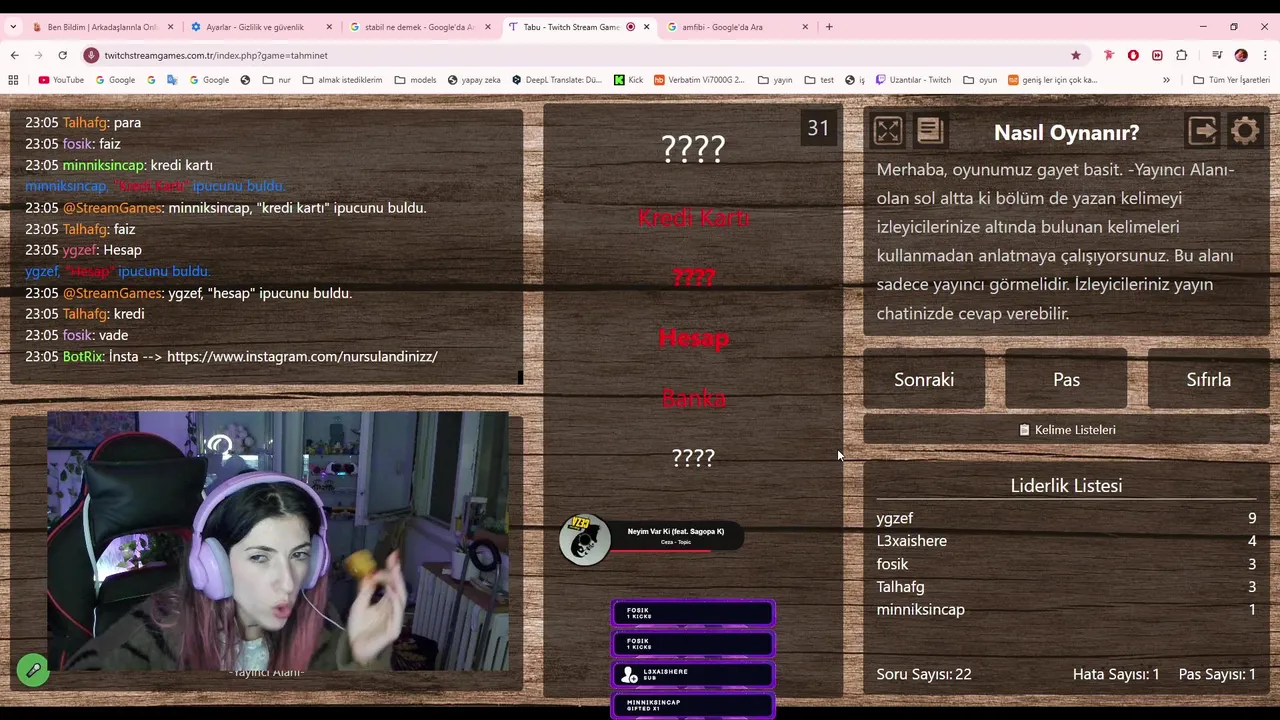Open the yapay zeka bookmark
Viewport: 1280px width, 720px height.
(x=474, y=80)
